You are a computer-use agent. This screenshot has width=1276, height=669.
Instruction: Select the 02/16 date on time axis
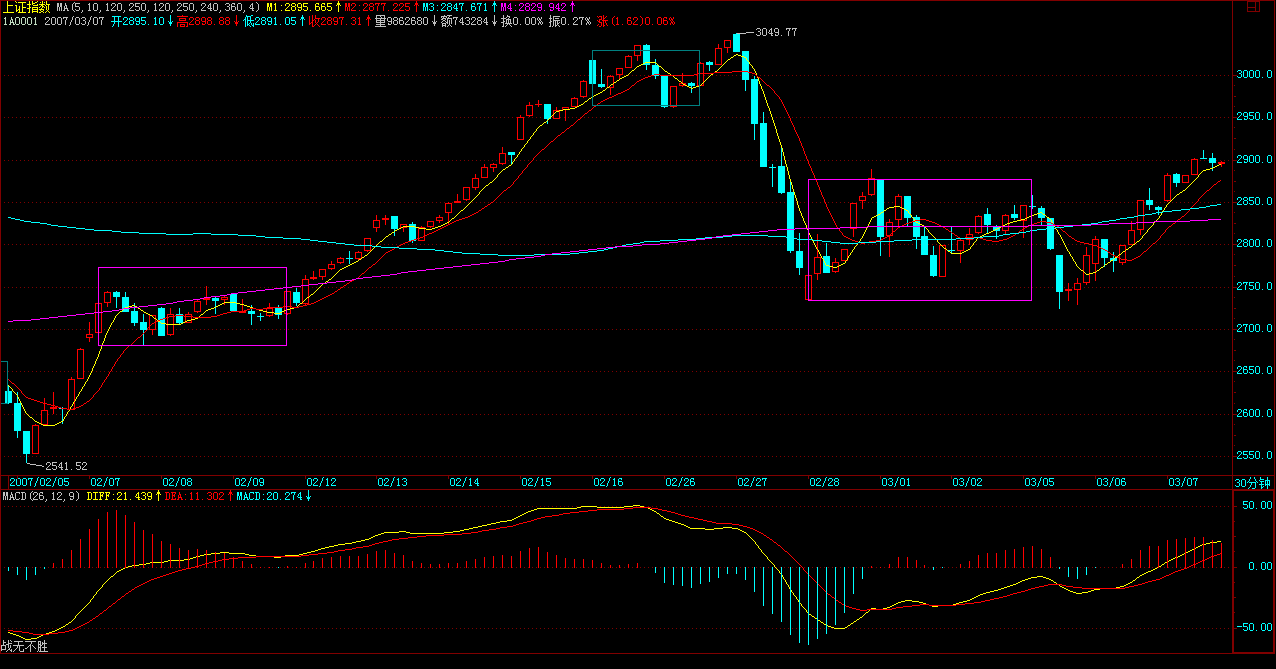608,482
